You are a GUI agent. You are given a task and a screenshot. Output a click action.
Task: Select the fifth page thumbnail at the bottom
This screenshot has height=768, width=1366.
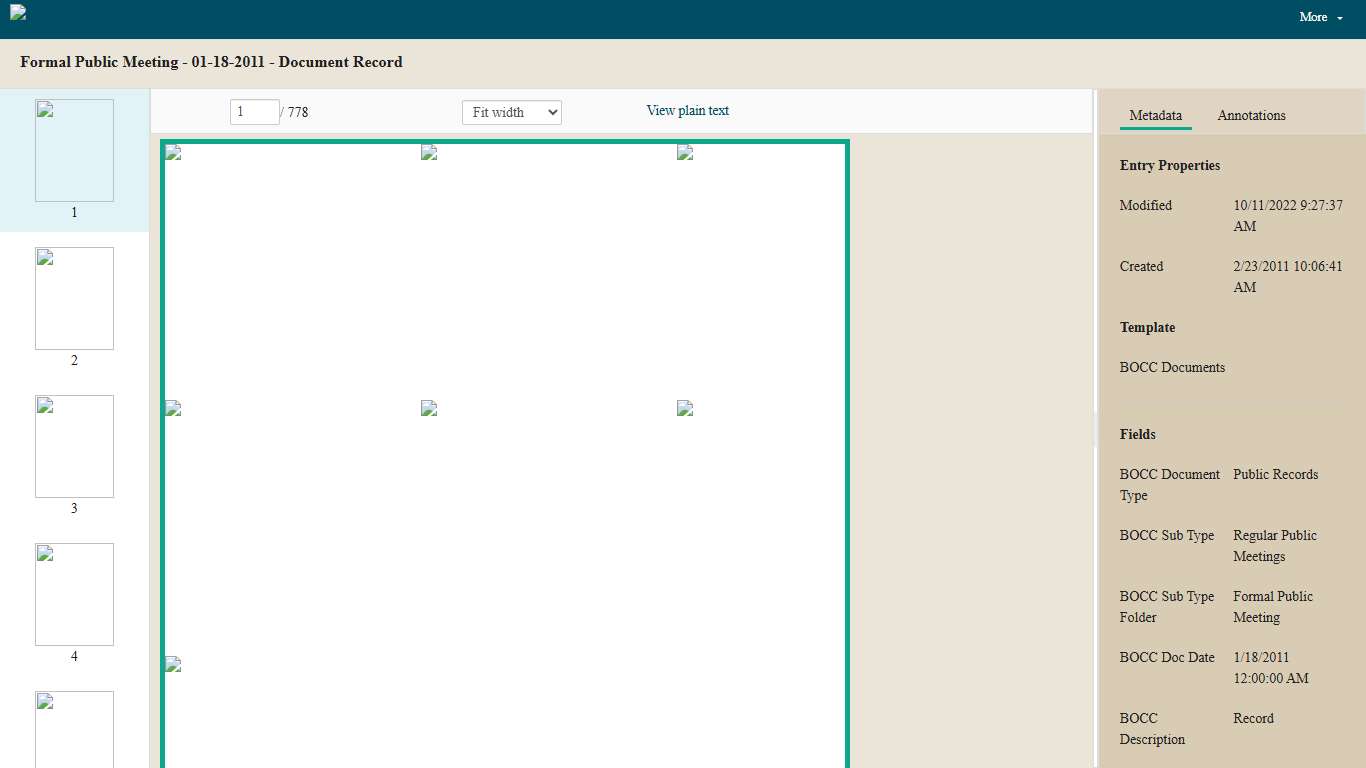coord(74,729)
